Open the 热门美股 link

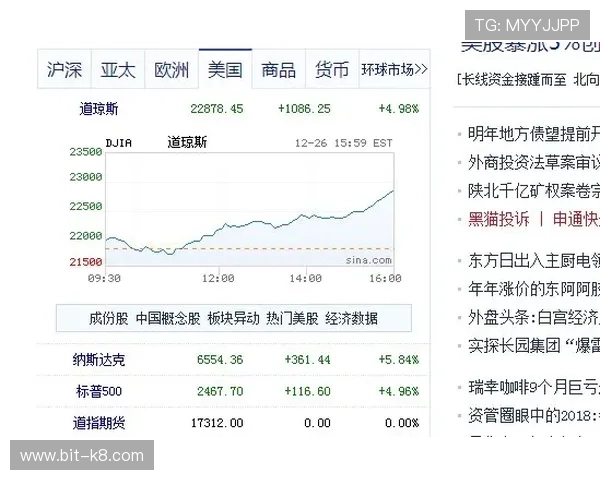coord(292,318)
